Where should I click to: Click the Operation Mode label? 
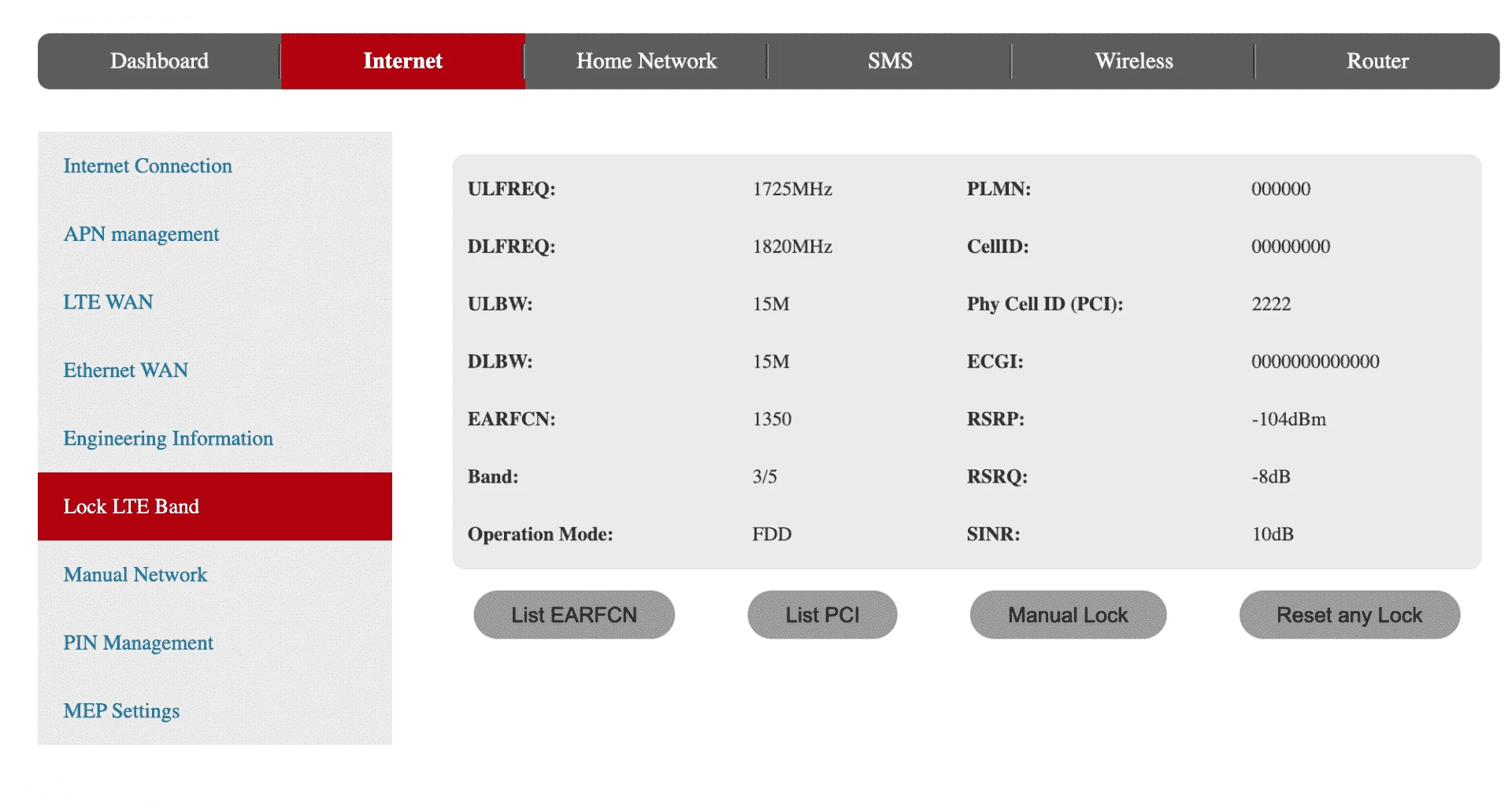540,534
